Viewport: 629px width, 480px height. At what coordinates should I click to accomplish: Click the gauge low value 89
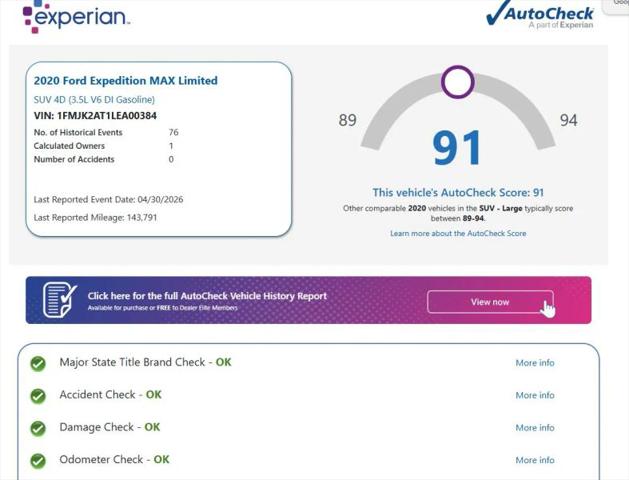point(347,120)
